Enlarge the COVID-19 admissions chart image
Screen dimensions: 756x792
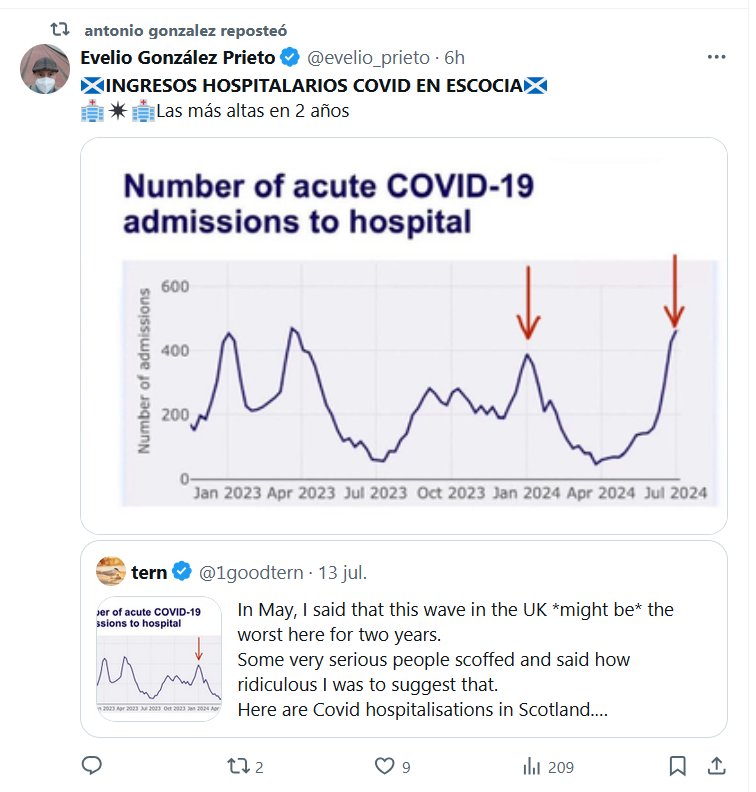(x=403, y=335)
